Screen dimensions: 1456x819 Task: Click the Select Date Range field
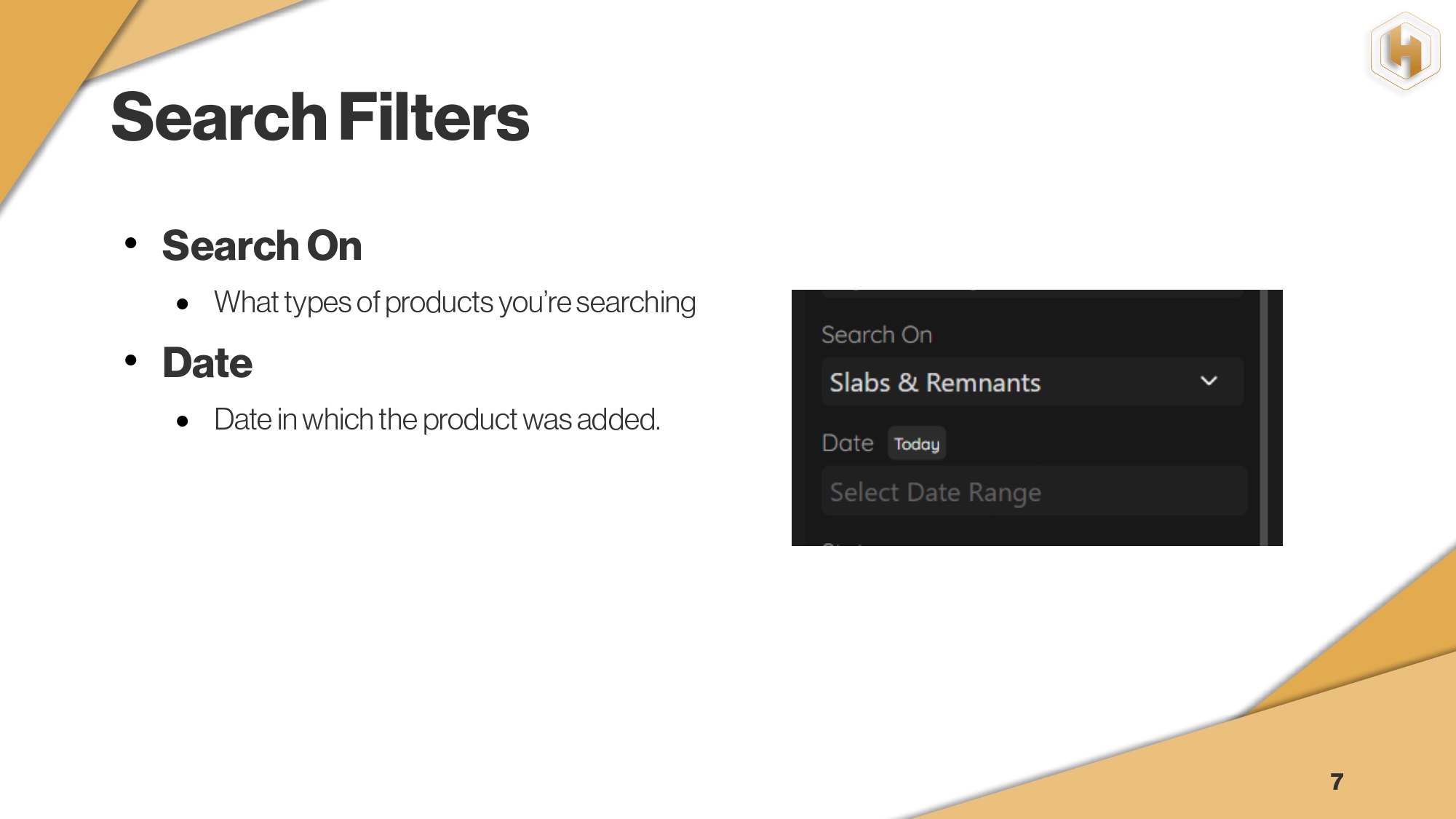pos(1033,492)
